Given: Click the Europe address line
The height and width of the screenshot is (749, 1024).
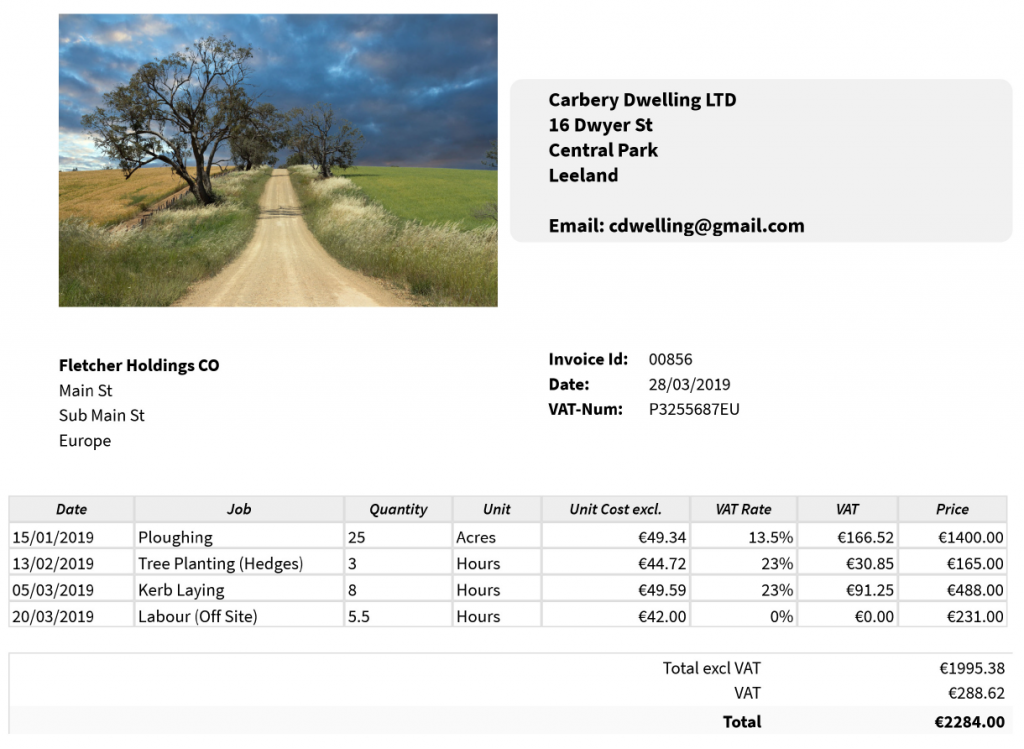Looking at the screenshot, I should [85, 441].
